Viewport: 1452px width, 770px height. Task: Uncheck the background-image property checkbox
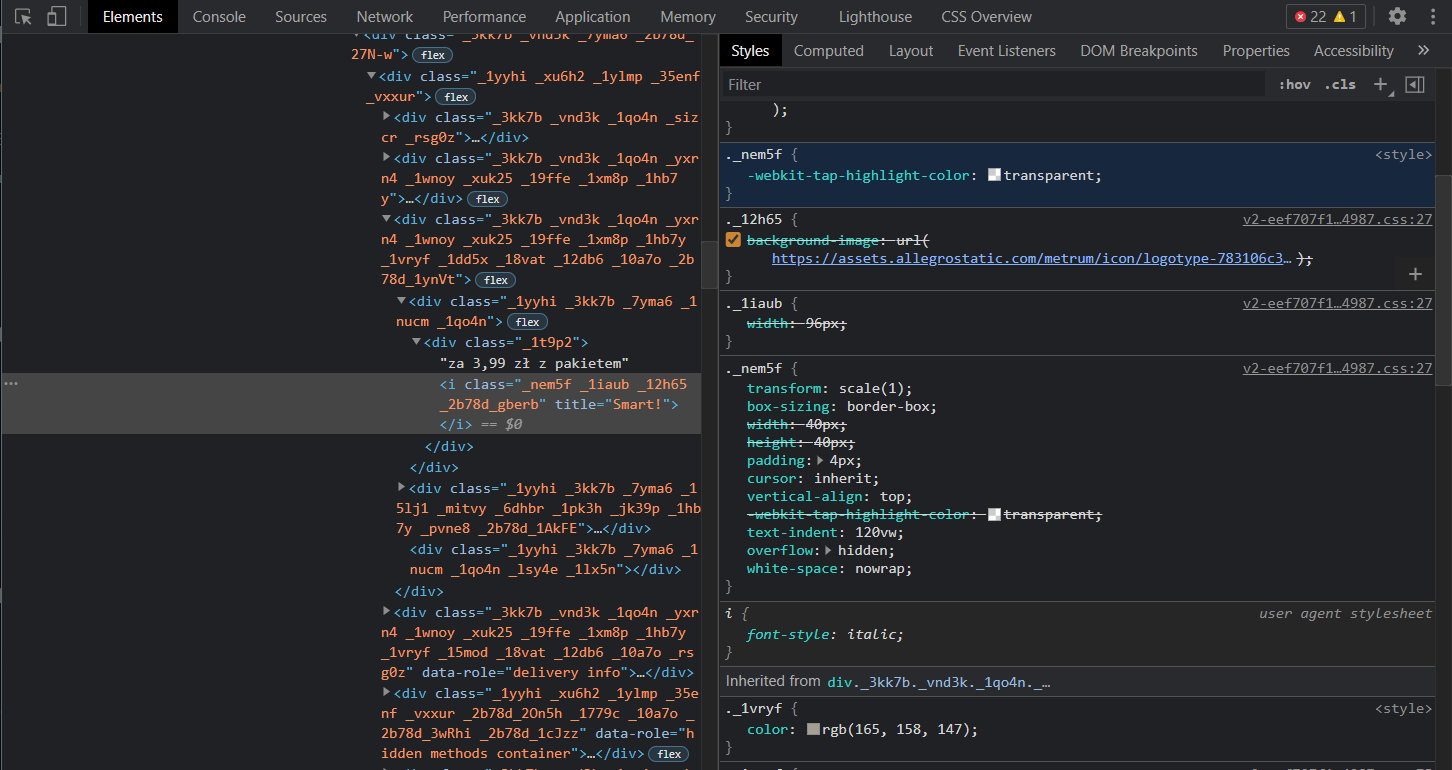click(733, 239)
